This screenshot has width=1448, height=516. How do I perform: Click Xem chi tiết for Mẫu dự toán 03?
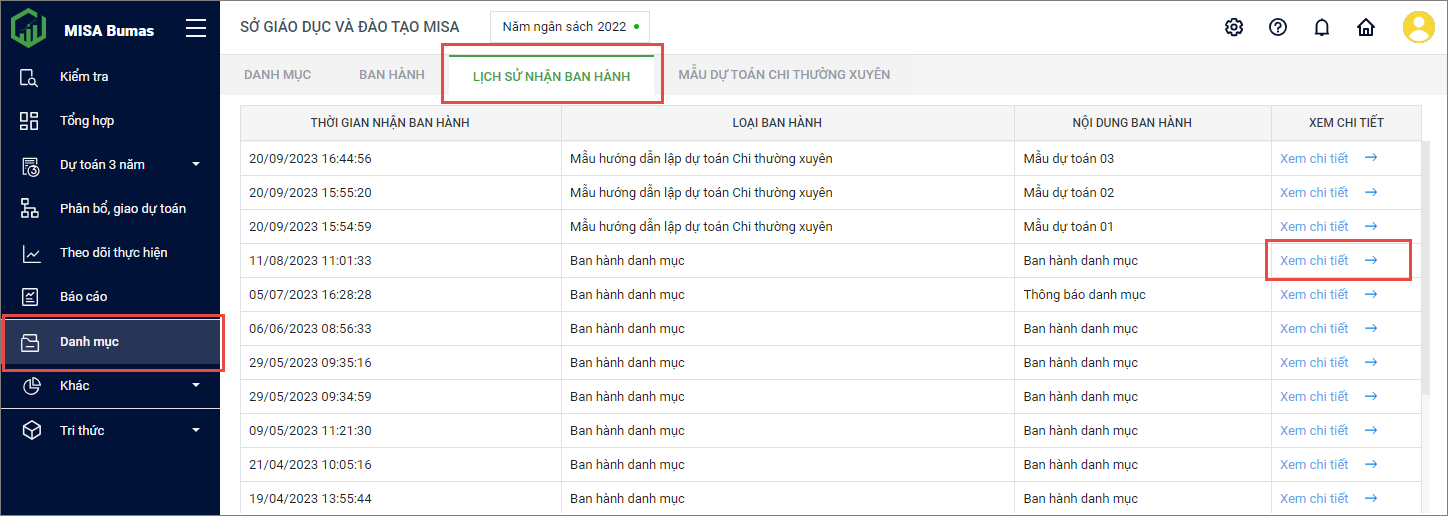click(1328, 159)
